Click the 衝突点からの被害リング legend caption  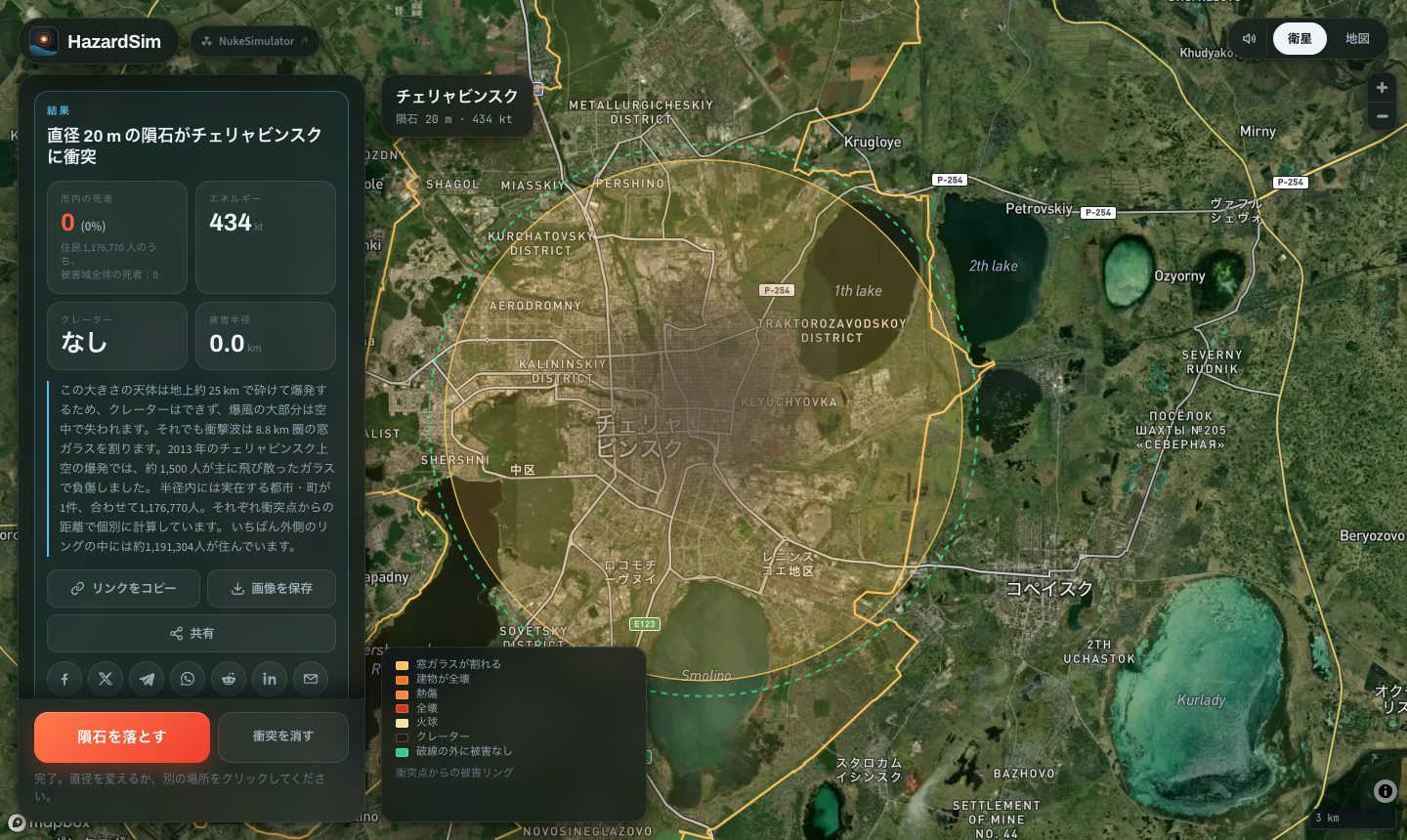click(454, 773)
